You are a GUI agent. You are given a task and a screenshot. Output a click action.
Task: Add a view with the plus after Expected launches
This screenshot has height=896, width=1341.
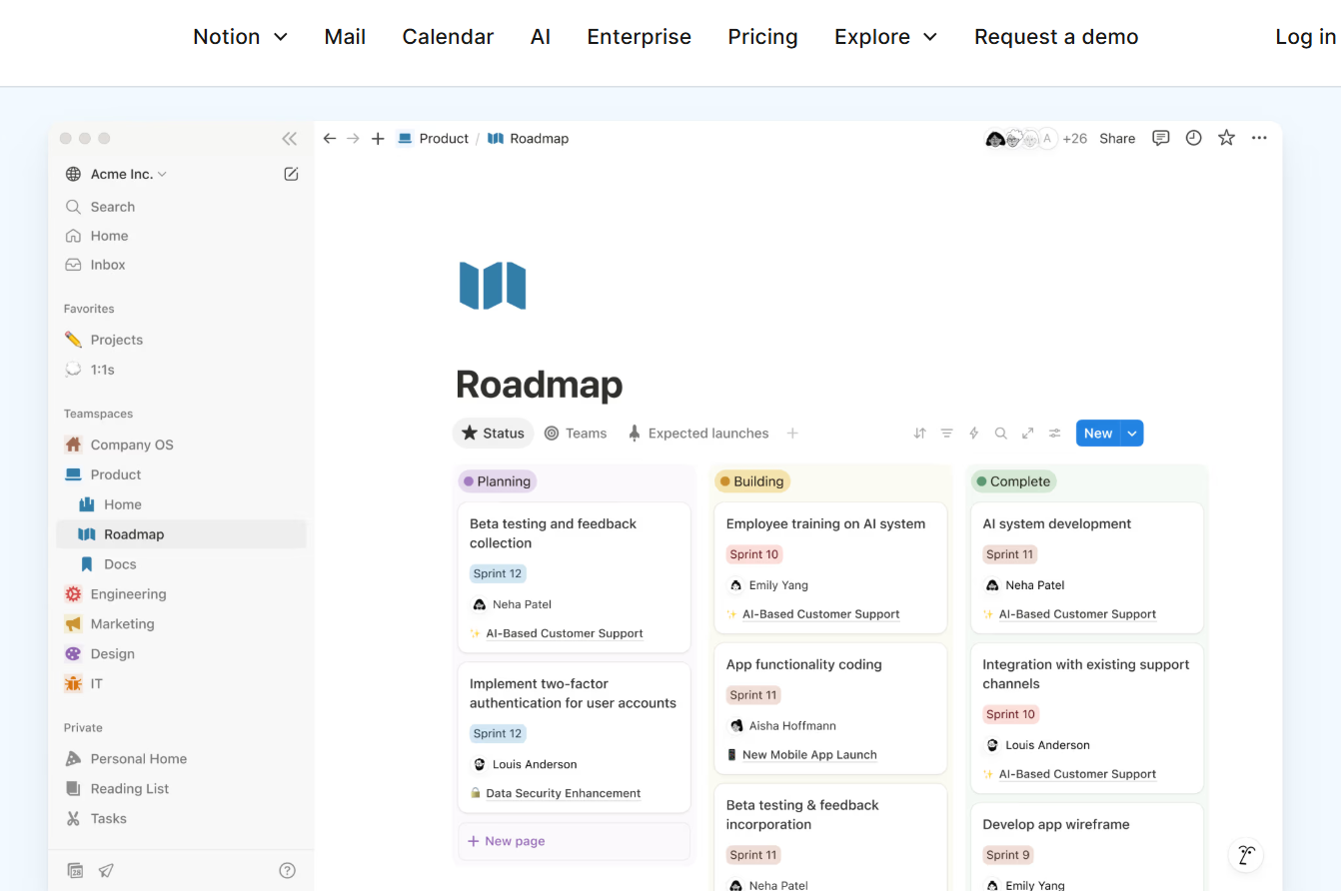[792, 434]
